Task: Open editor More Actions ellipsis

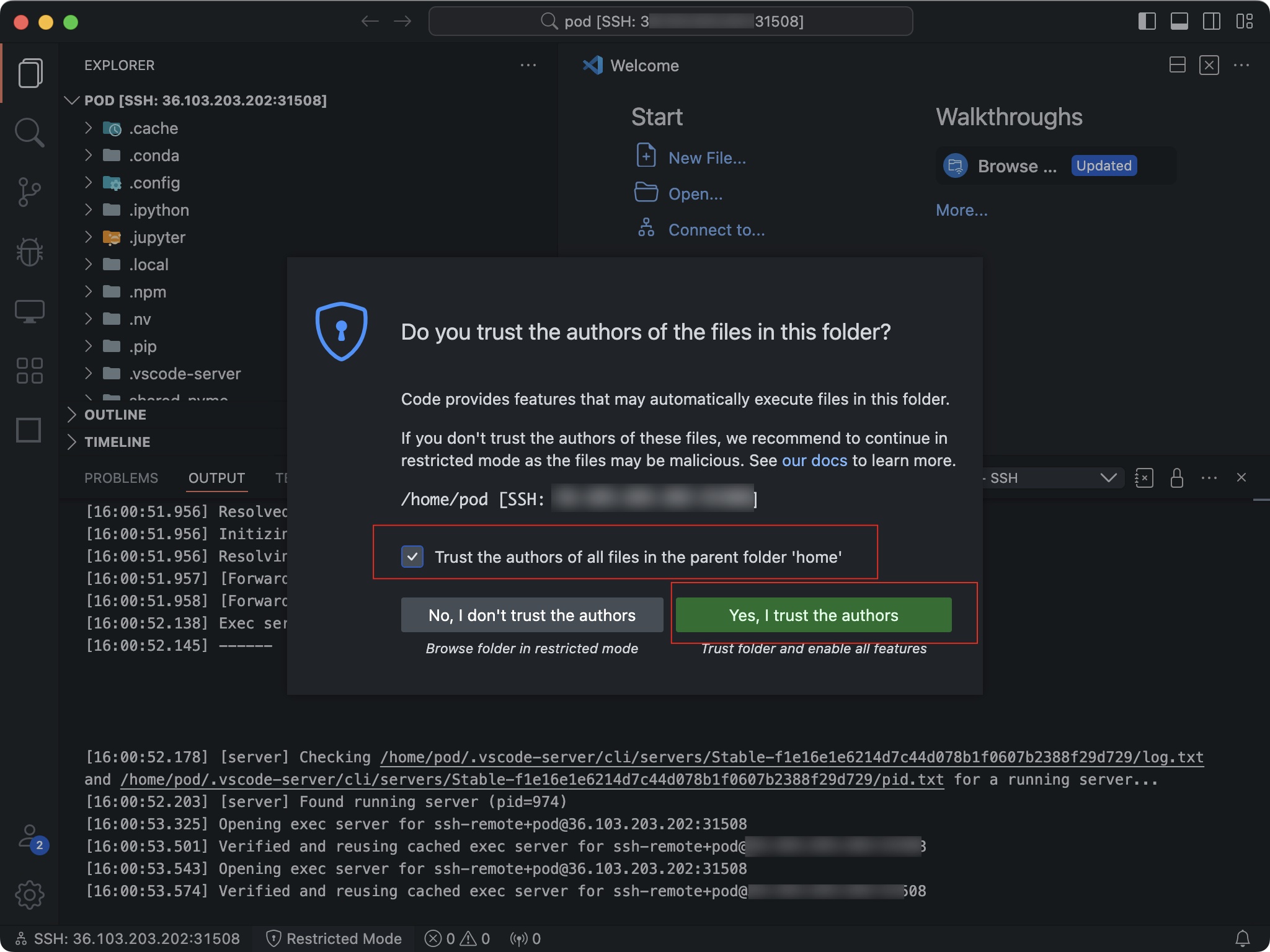Action: 1241,65
